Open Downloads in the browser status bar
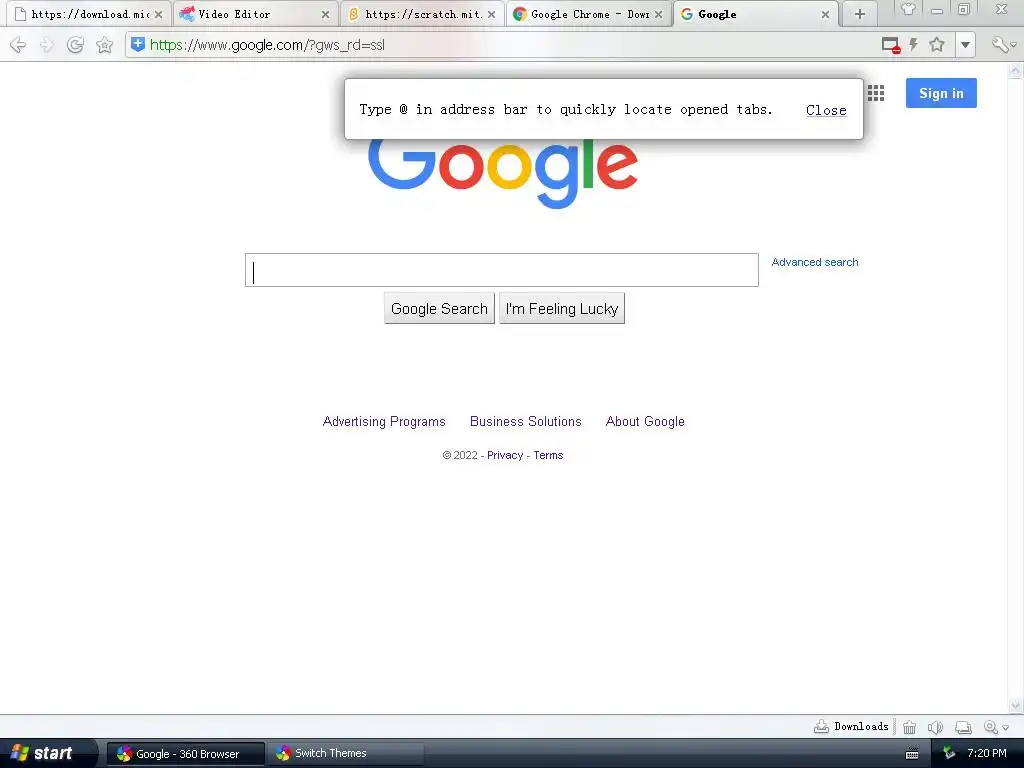Screen dimensions: 1024x768 851,726
